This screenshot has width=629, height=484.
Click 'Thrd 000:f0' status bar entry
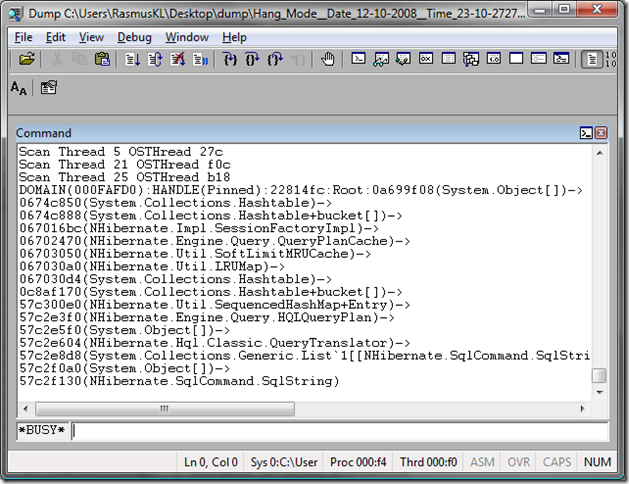[428, 462]
